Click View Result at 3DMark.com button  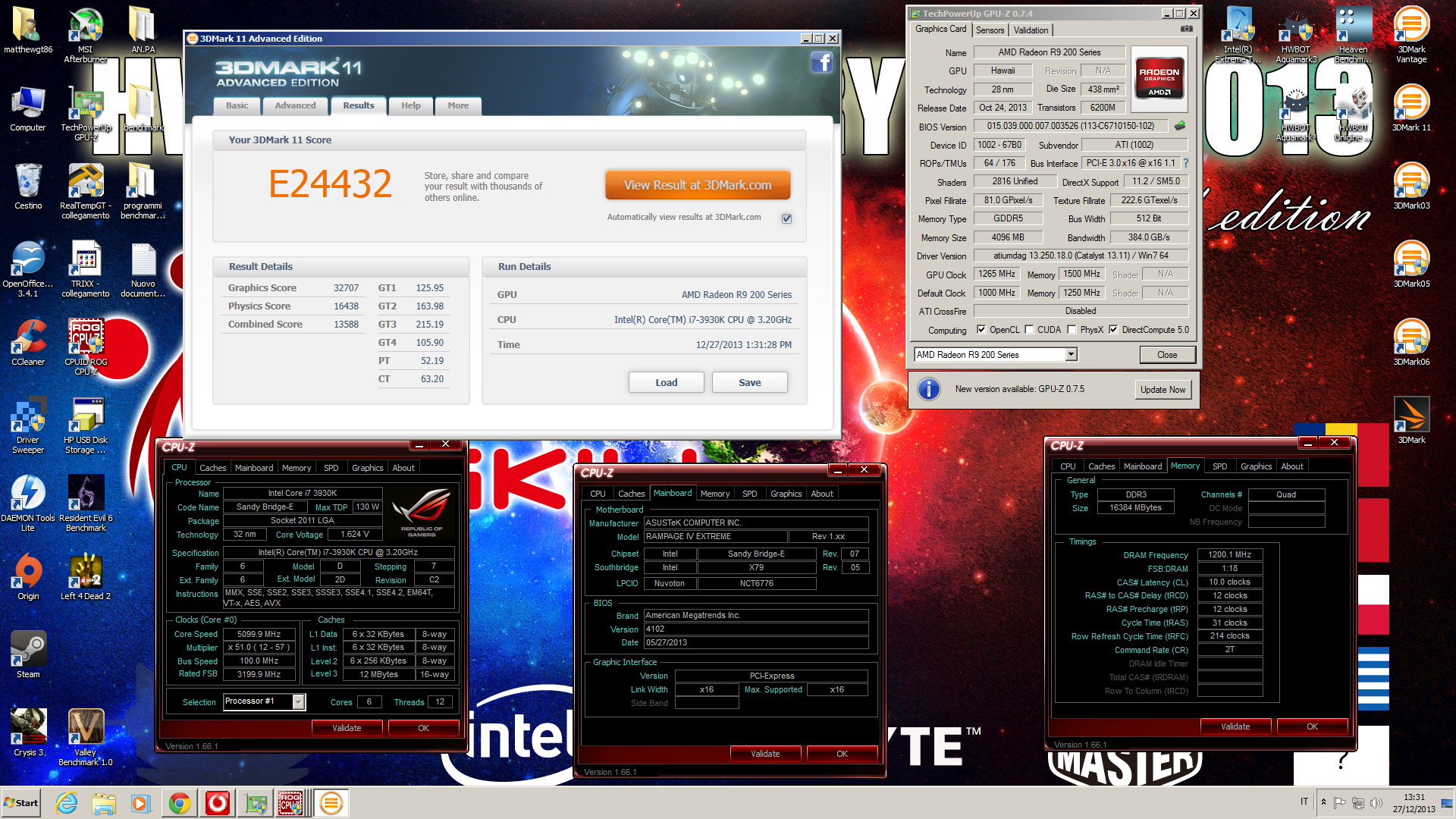[698, 185]
